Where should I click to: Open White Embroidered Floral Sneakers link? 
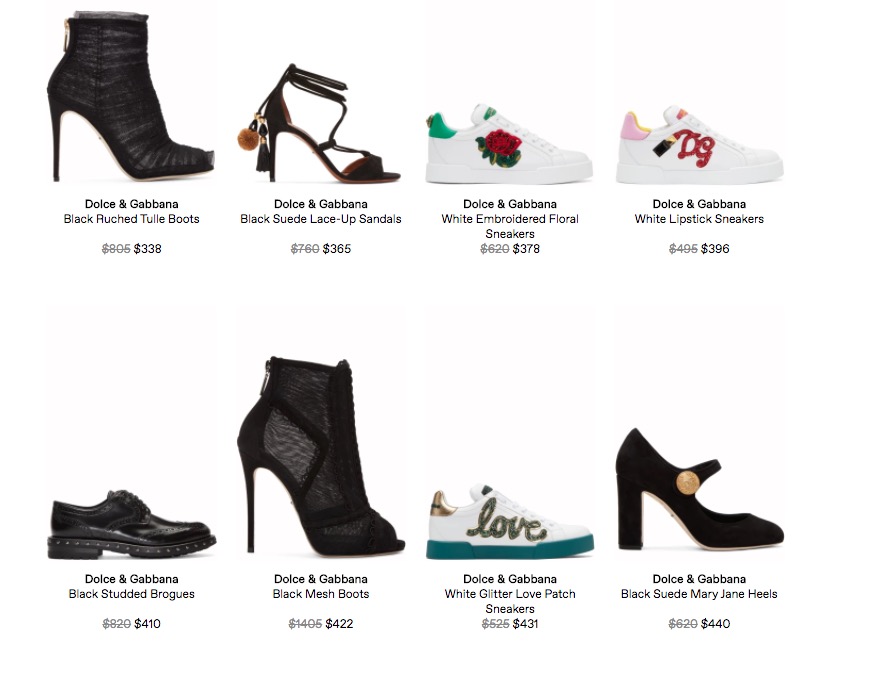(x=510, y=226)
